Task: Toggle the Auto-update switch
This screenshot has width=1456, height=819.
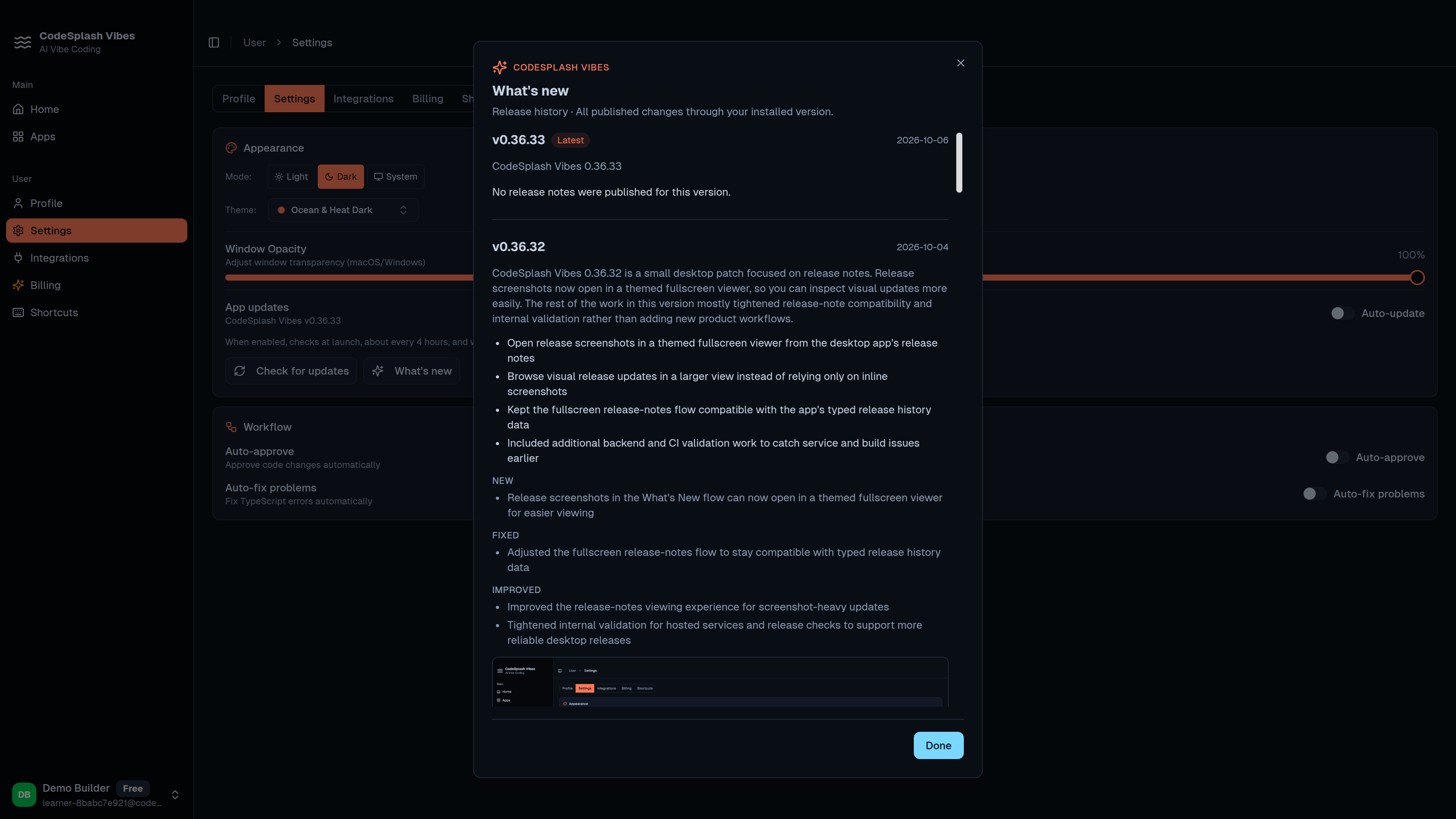Action: point(1342,313)
